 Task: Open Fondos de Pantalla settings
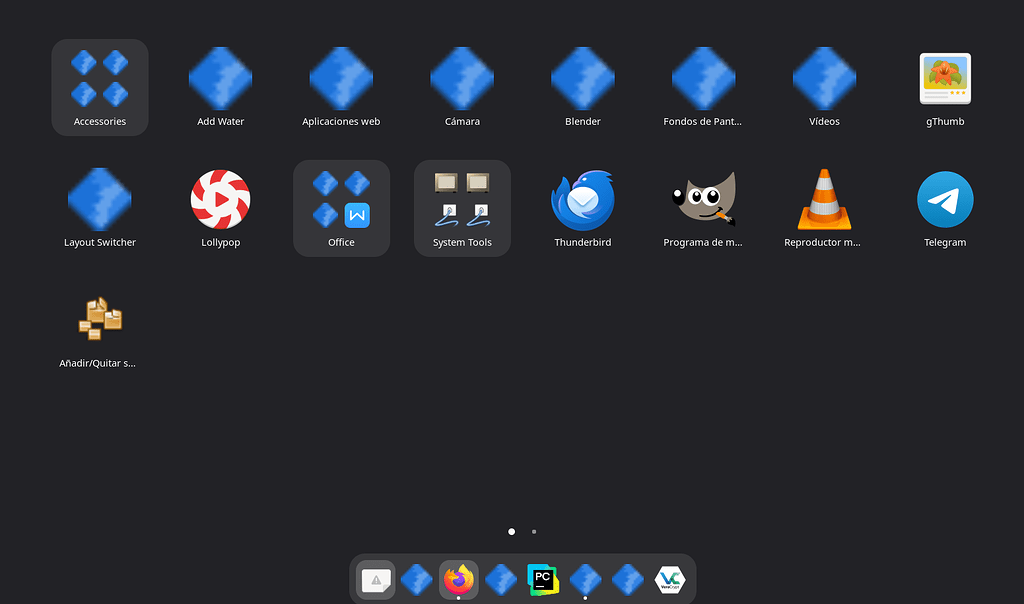[x=703, y=78]
